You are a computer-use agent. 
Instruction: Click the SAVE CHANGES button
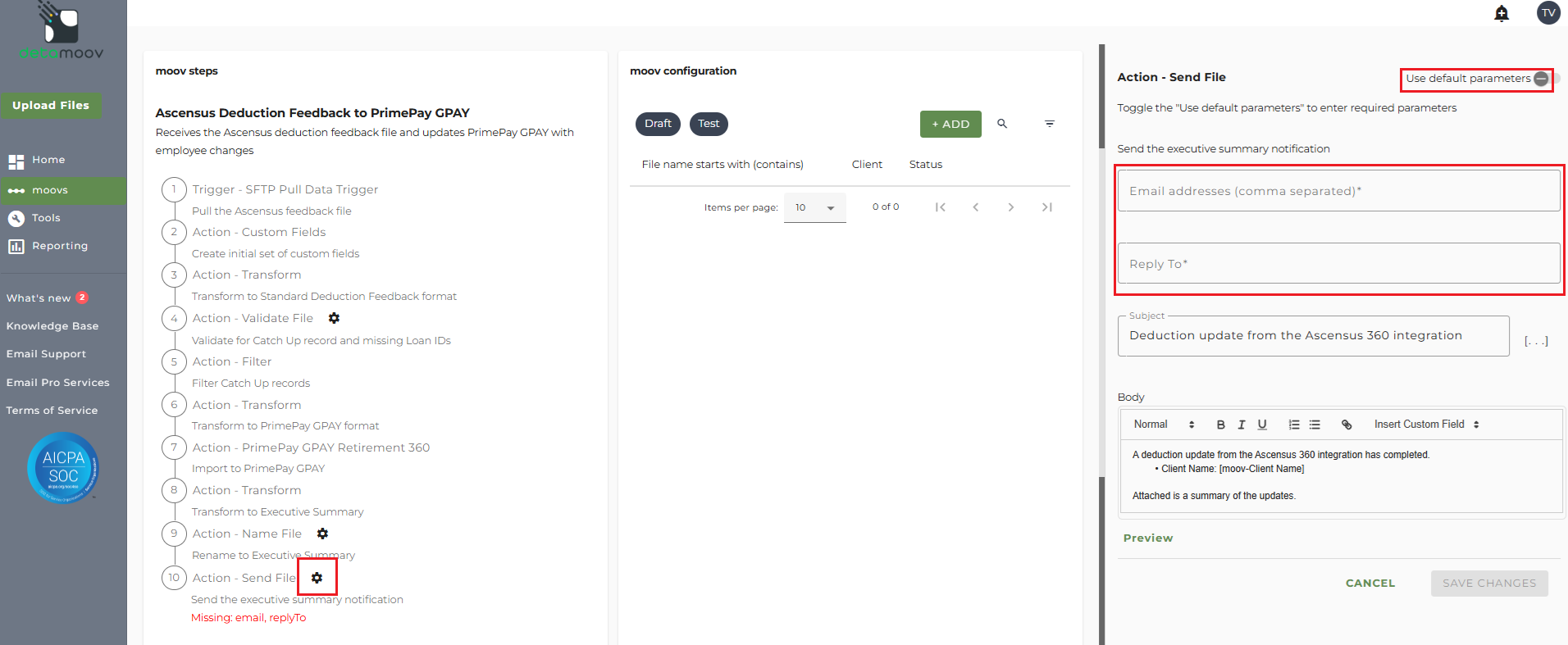click(1489, 584)
